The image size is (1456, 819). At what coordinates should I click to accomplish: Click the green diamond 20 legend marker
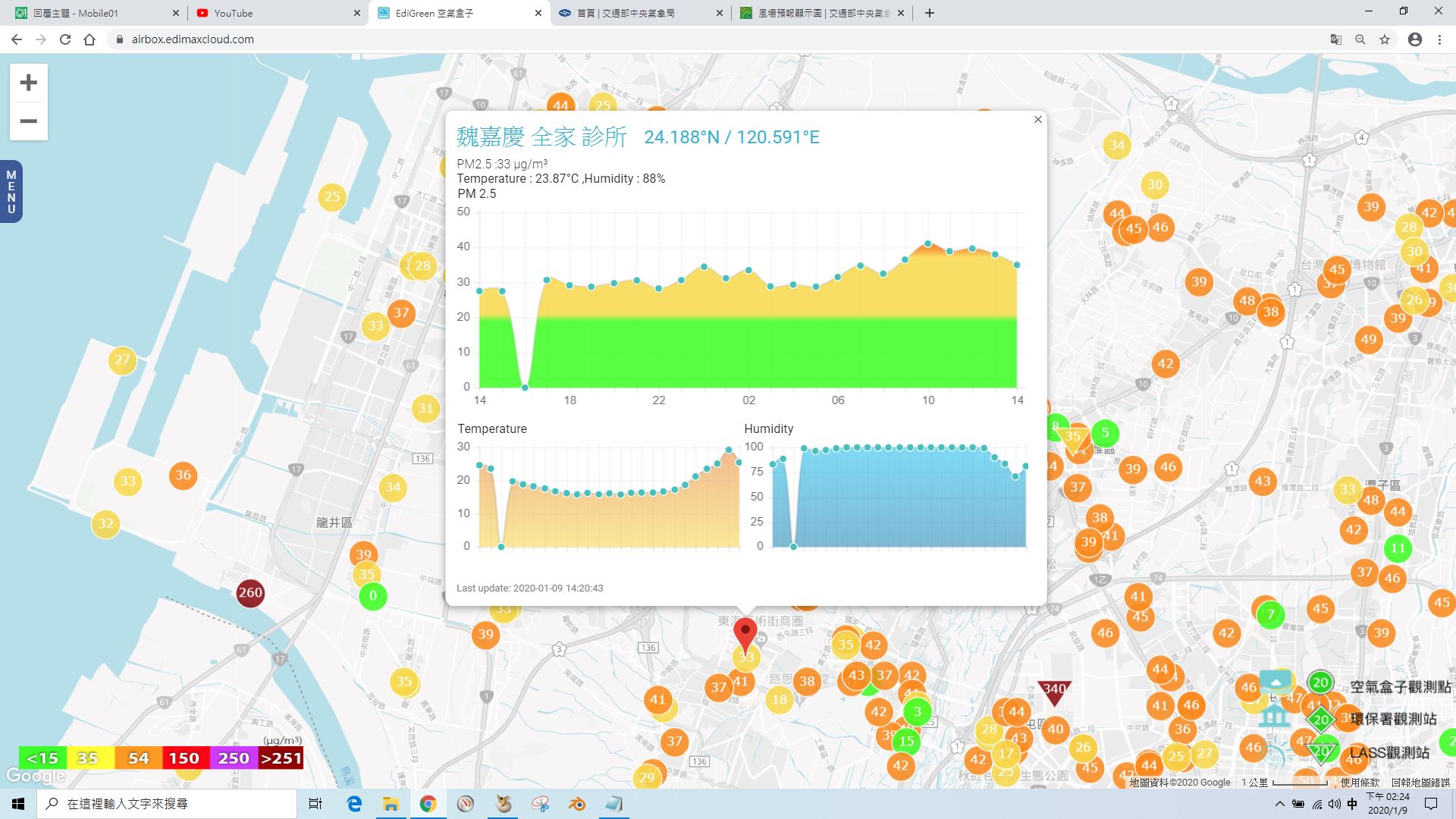(1320, 720)
